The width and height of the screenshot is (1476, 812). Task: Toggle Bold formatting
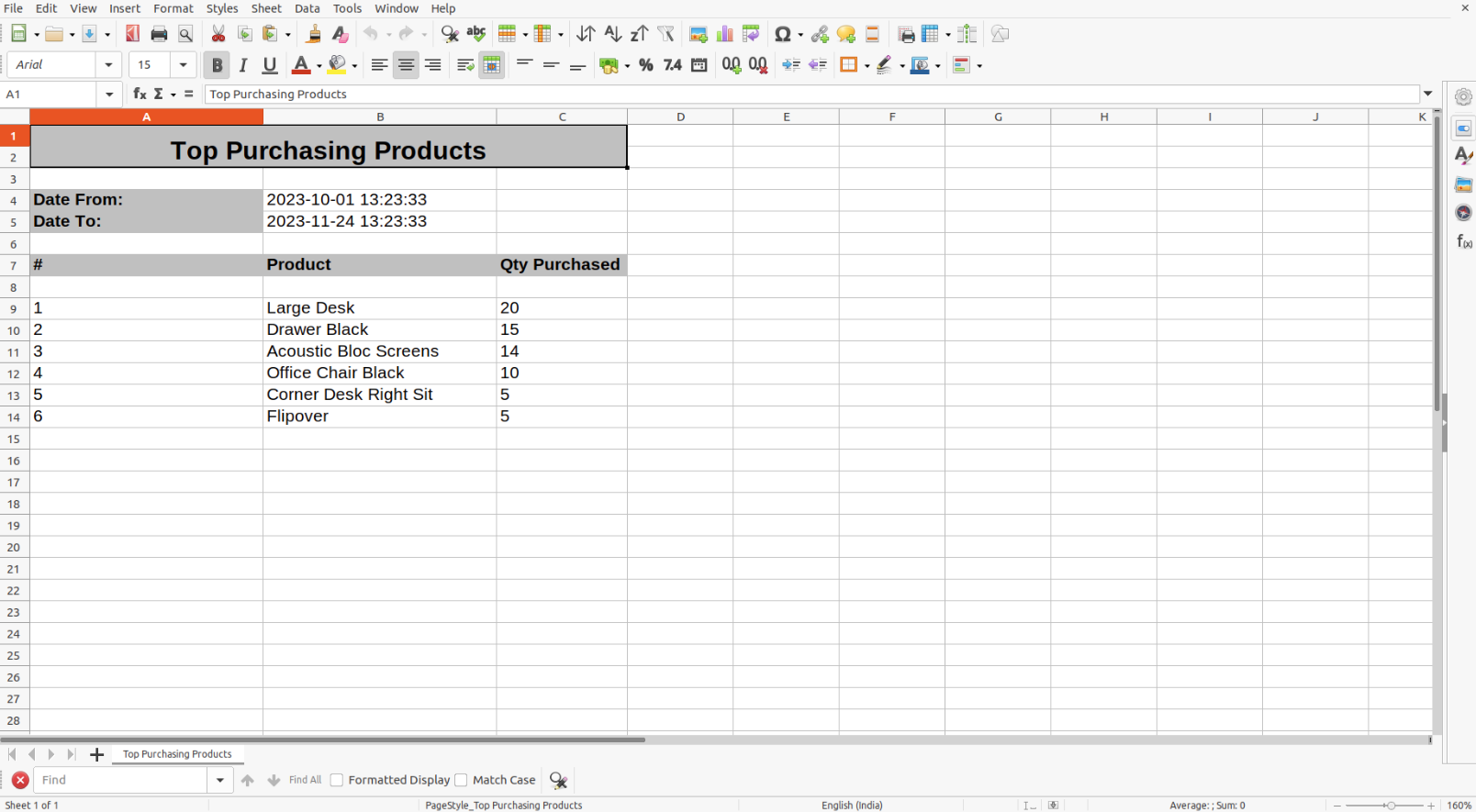point(217,65)
